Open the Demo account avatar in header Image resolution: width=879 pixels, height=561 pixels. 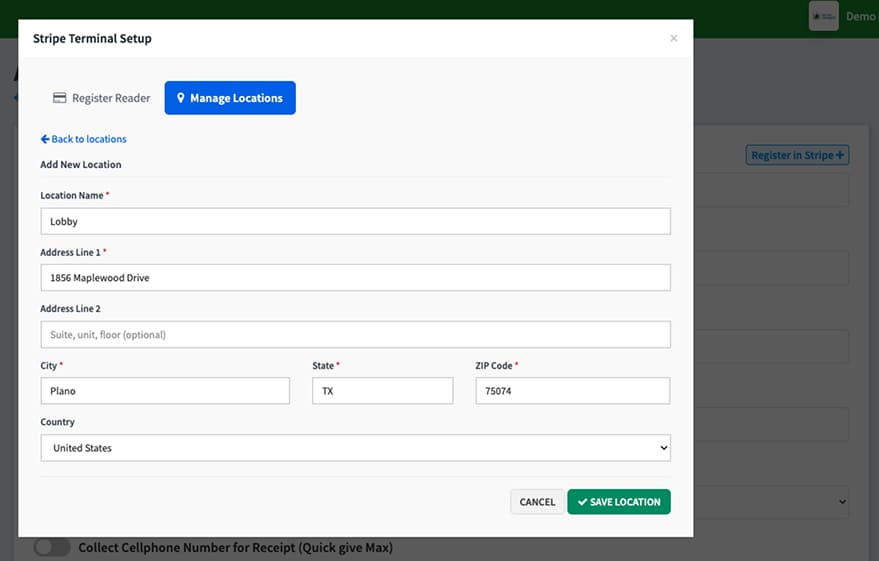[x=824, y=16]
